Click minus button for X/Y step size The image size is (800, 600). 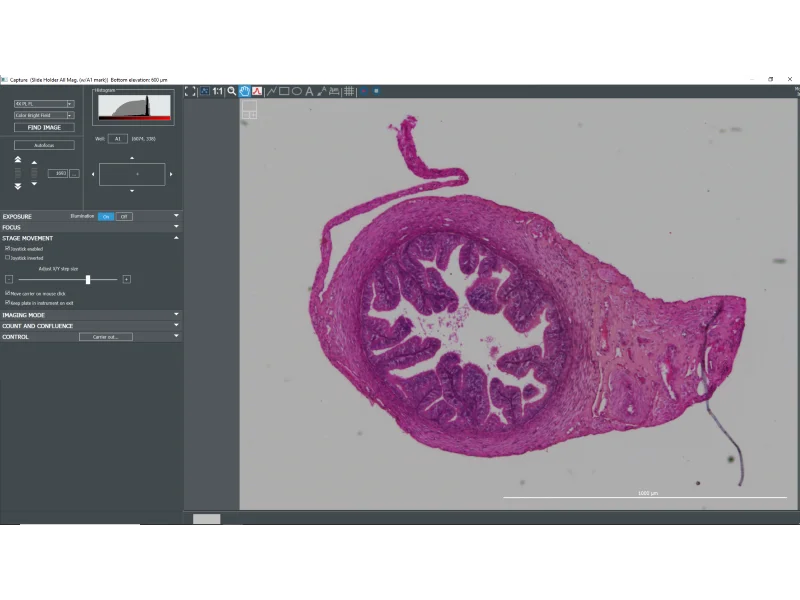click(9, 279)
